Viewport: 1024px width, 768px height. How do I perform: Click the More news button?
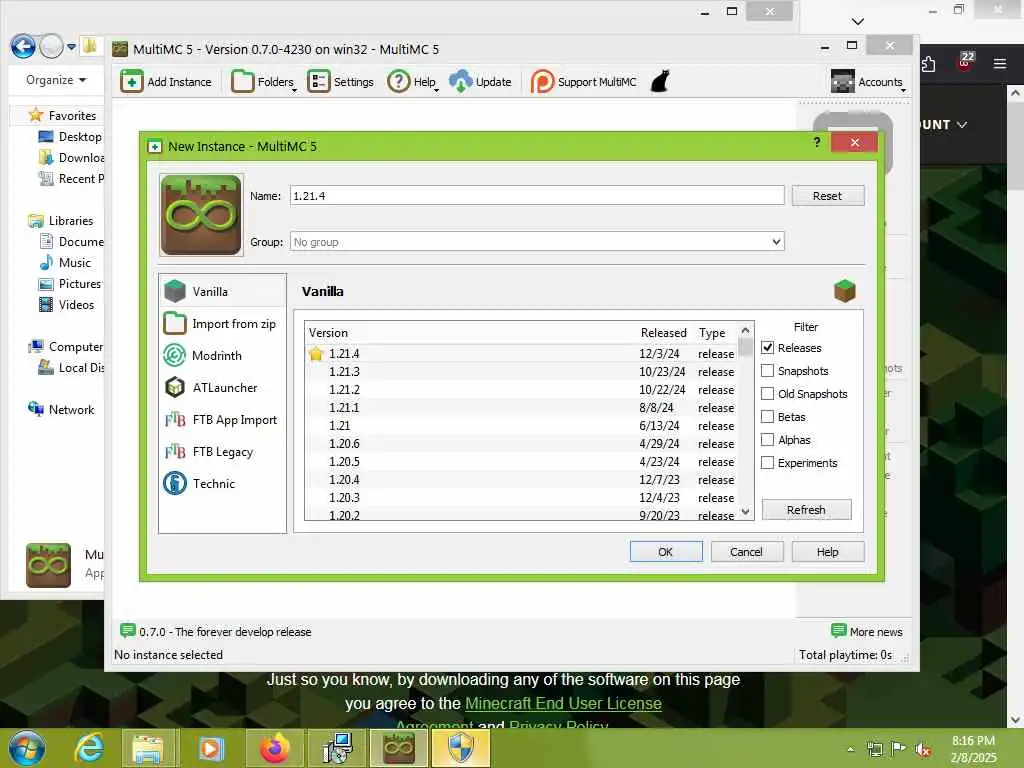click(867, 632)
